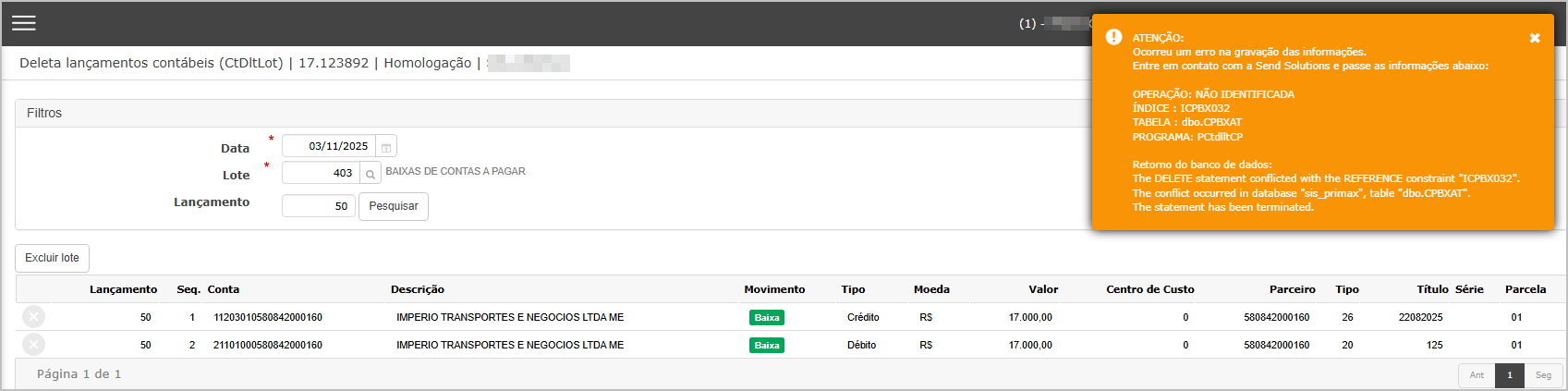Go to previous page with Ant
Image resolution: width=1568 pixels, height=391 pixels.
point(1477,375)
